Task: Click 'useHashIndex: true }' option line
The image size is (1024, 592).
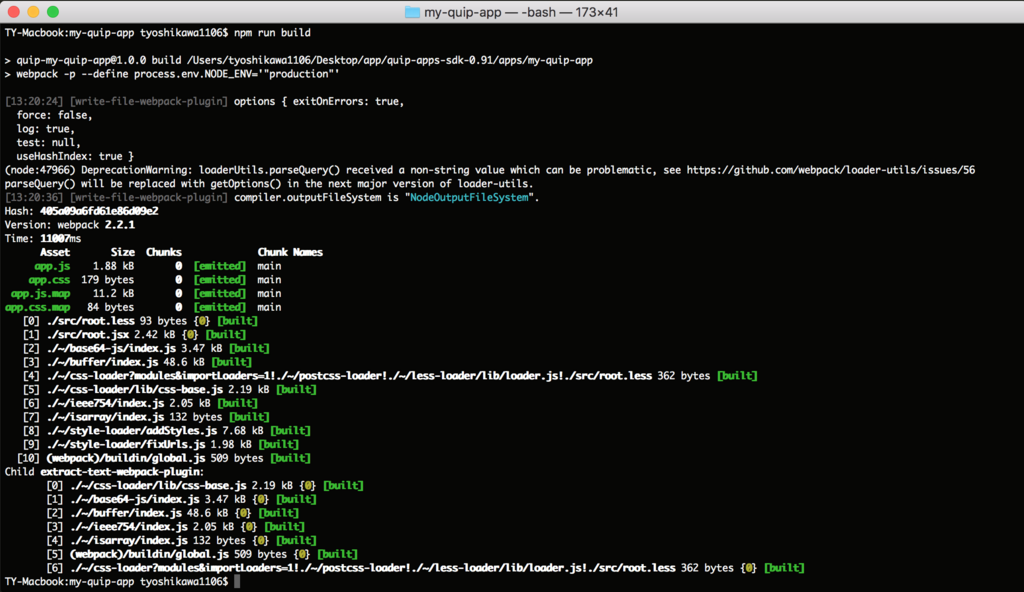Action: [75, 156]
